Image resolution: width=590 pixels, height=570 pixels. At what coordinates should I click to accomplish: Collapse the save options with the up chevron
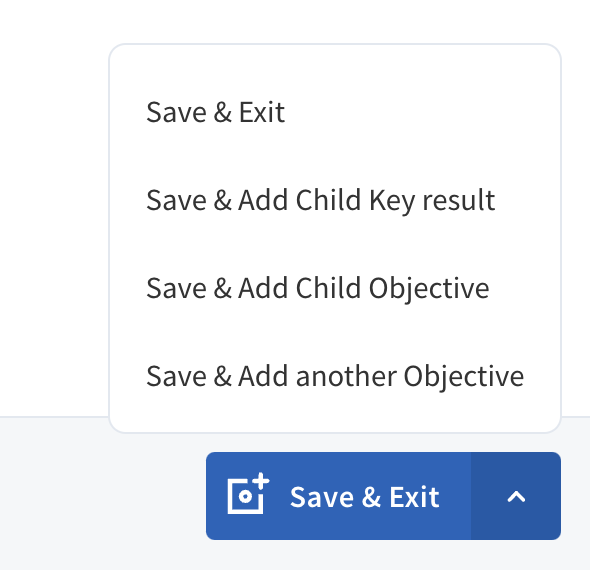click(516, 496)
